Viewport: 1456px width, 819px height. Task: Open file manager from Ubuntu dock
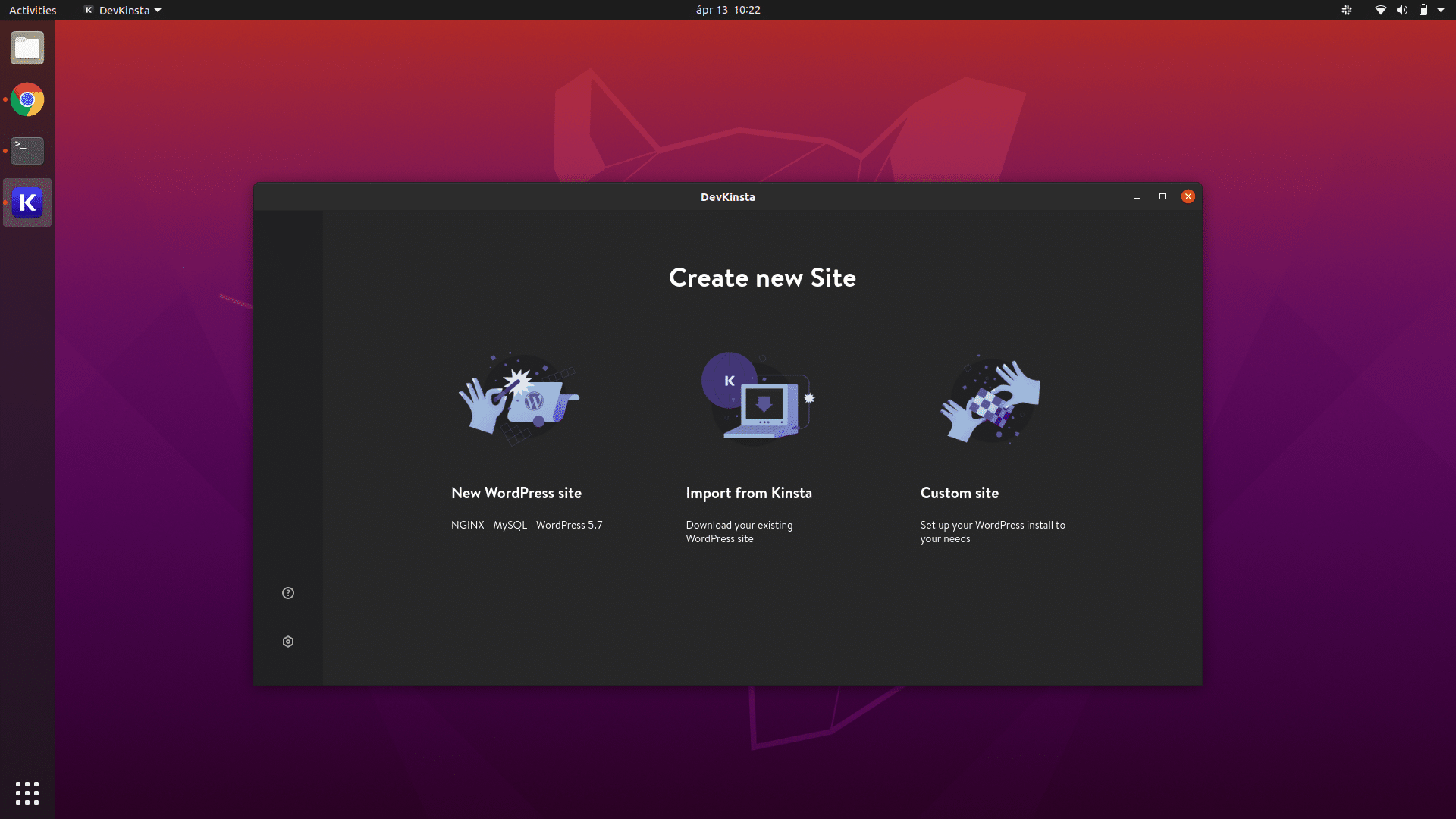point(27,48)
